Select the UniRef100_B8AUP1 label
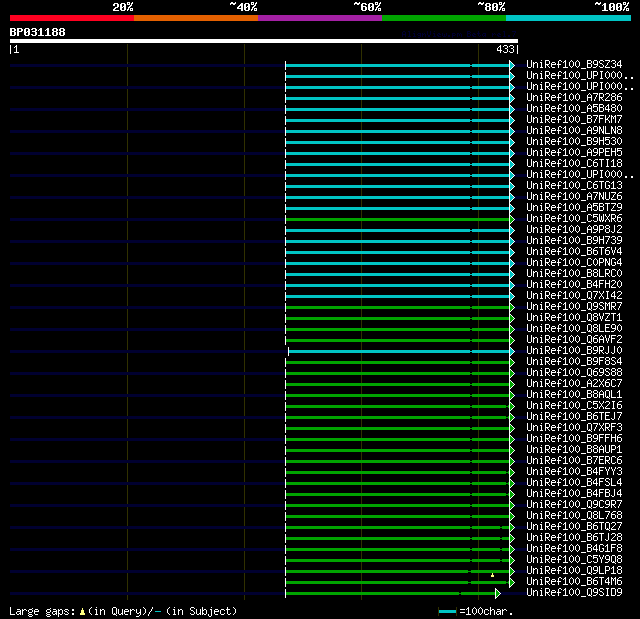The height and width of the screenshot is (619, 640). pos(574,450)
